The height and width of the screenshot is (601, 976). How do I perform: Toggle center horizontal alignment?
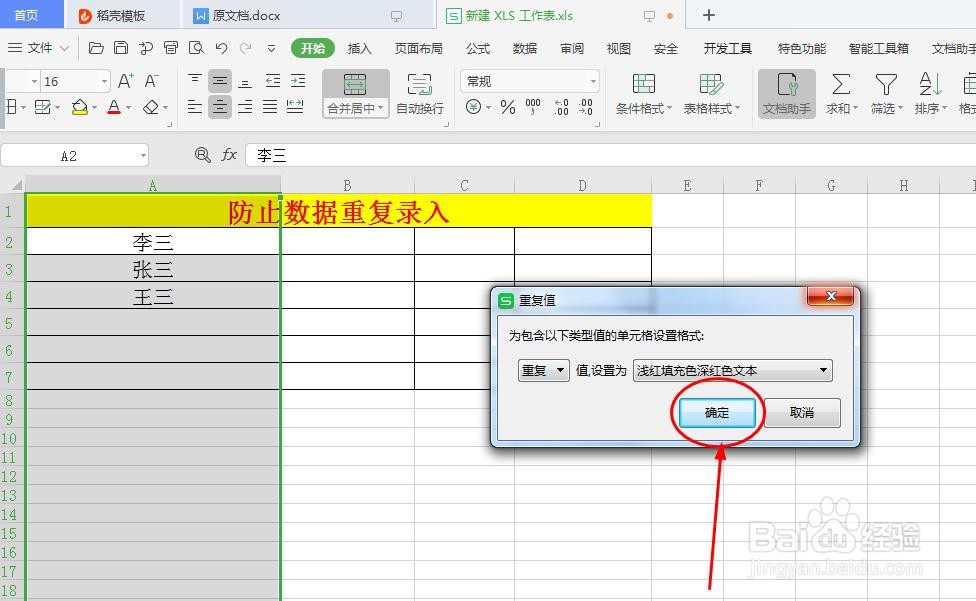pyautogui.click(x=219, y=108)
